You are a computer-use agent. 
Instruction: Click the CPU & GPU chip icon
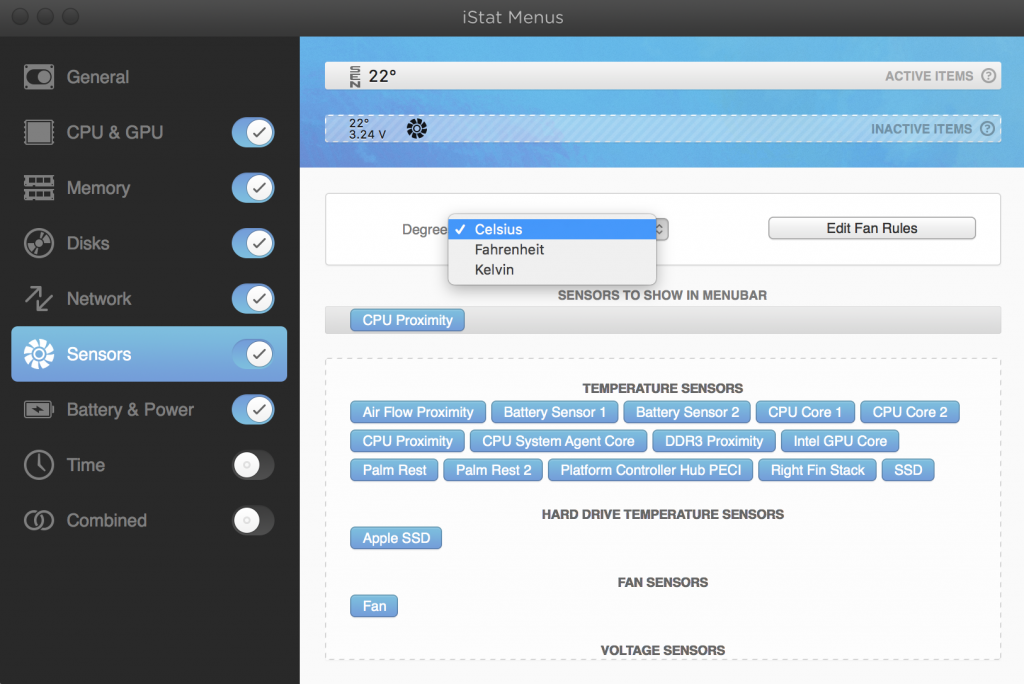coord(38,132)
